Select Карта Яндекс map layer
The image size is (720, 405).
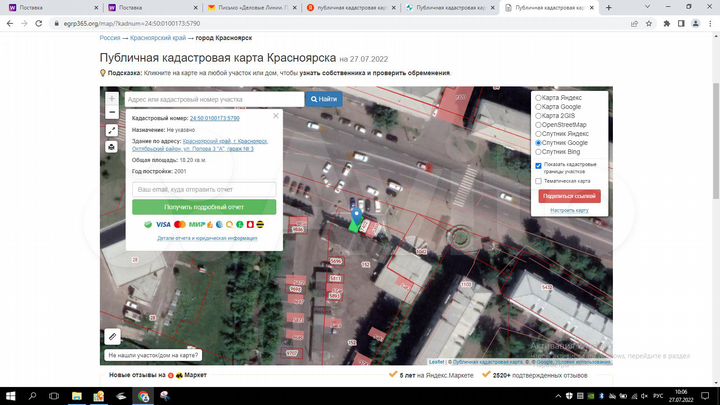pos(538,98)
